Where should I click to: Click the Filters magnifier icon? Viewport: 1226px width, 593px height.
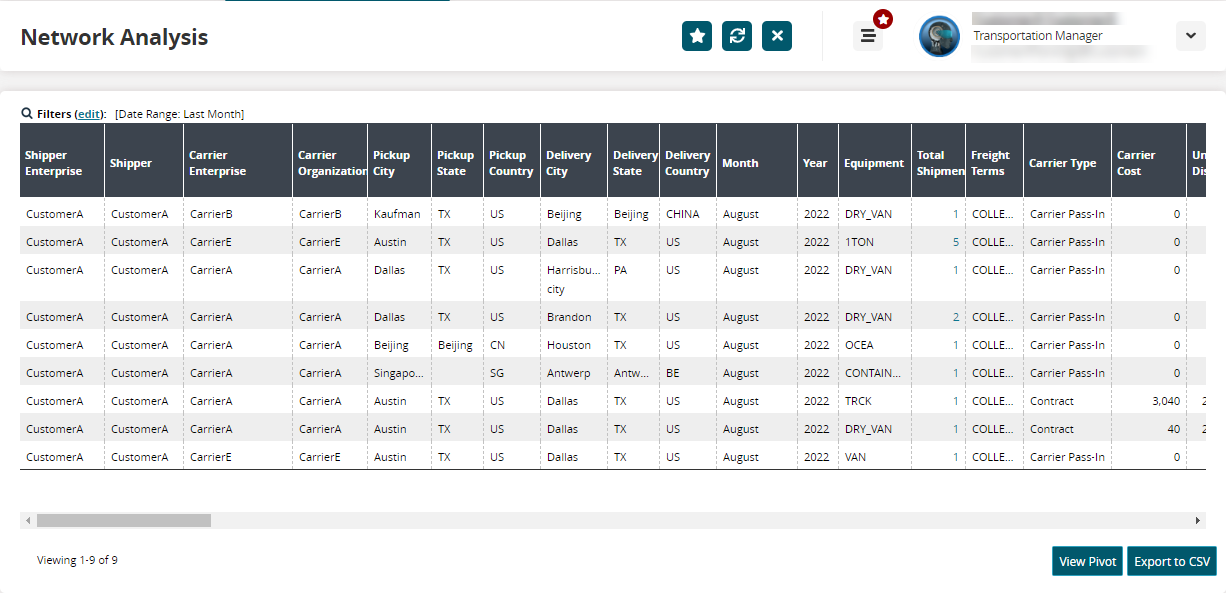[27, 114]
